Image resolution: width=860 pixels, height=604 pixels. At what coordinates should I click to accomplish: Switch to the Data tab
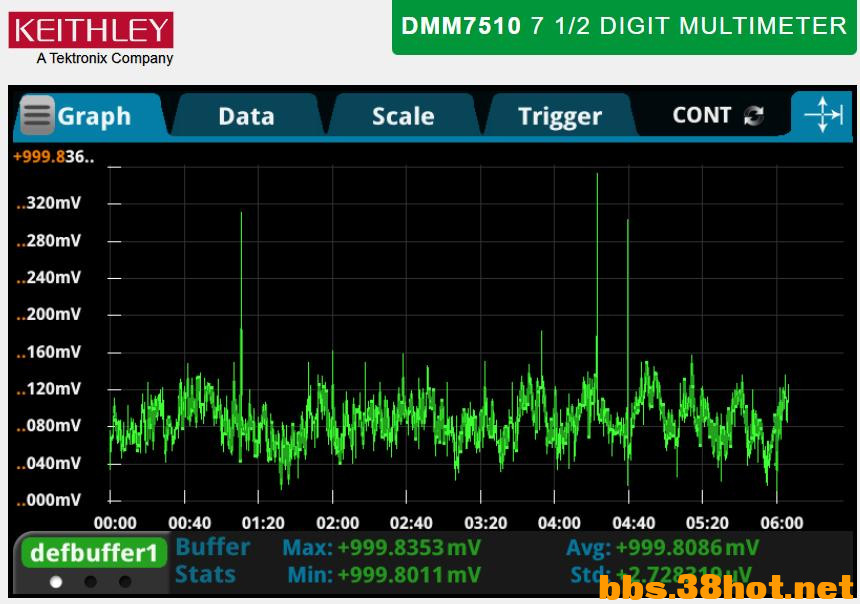click(x=246, y=116)
